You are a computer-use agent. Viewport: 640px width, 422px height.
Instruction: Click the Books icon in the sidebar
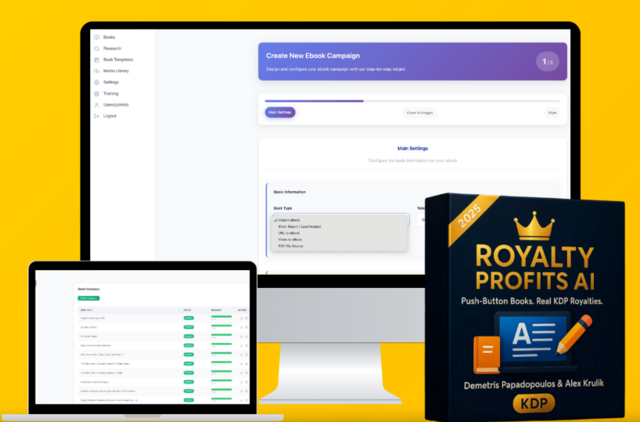pos(97,37)
